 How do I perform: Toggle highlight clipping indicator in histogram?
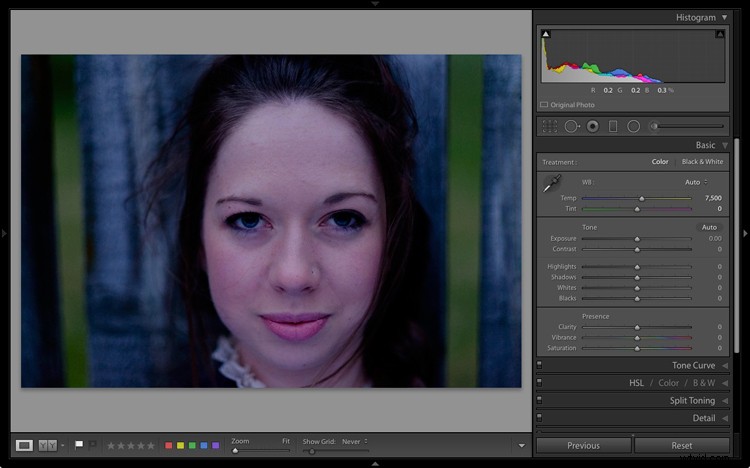click(720, 34)
